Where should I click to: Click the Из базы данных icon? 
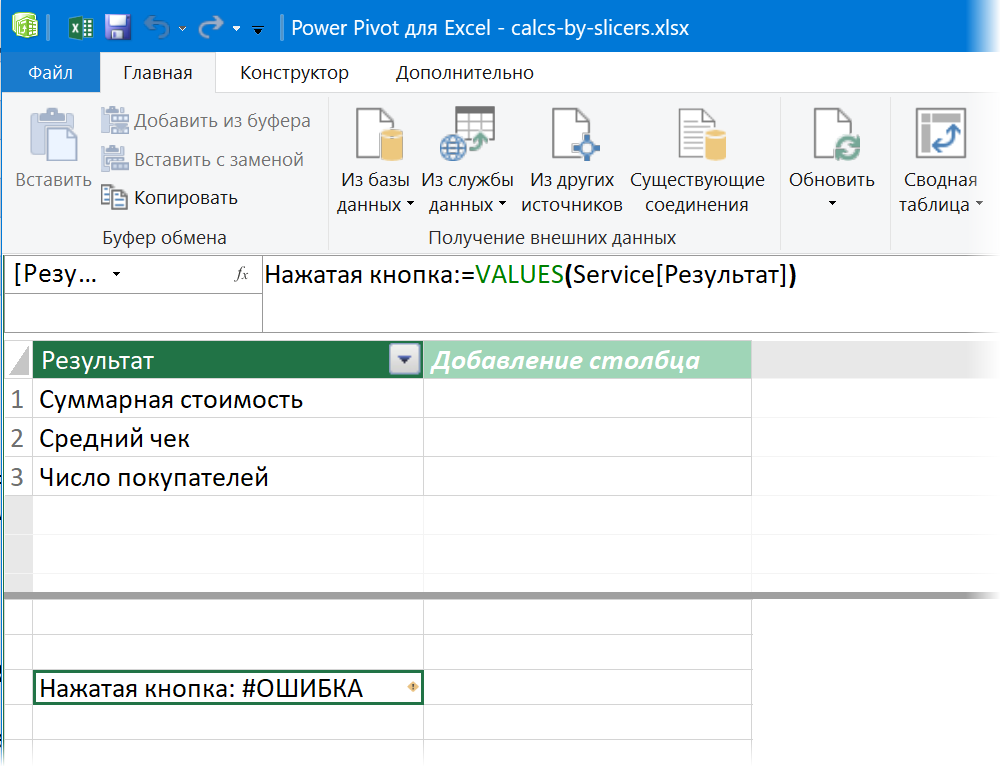[x=379, y=135]
